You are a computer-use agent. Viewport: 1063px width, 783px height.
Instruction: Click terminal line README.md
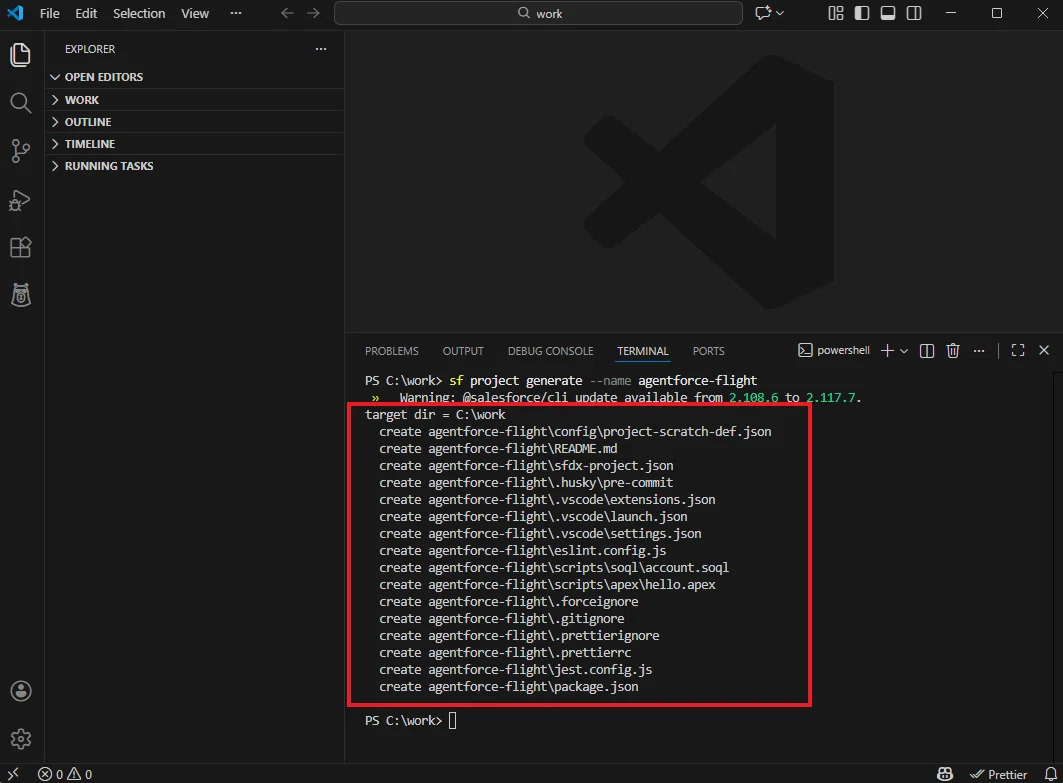point(498,449)
